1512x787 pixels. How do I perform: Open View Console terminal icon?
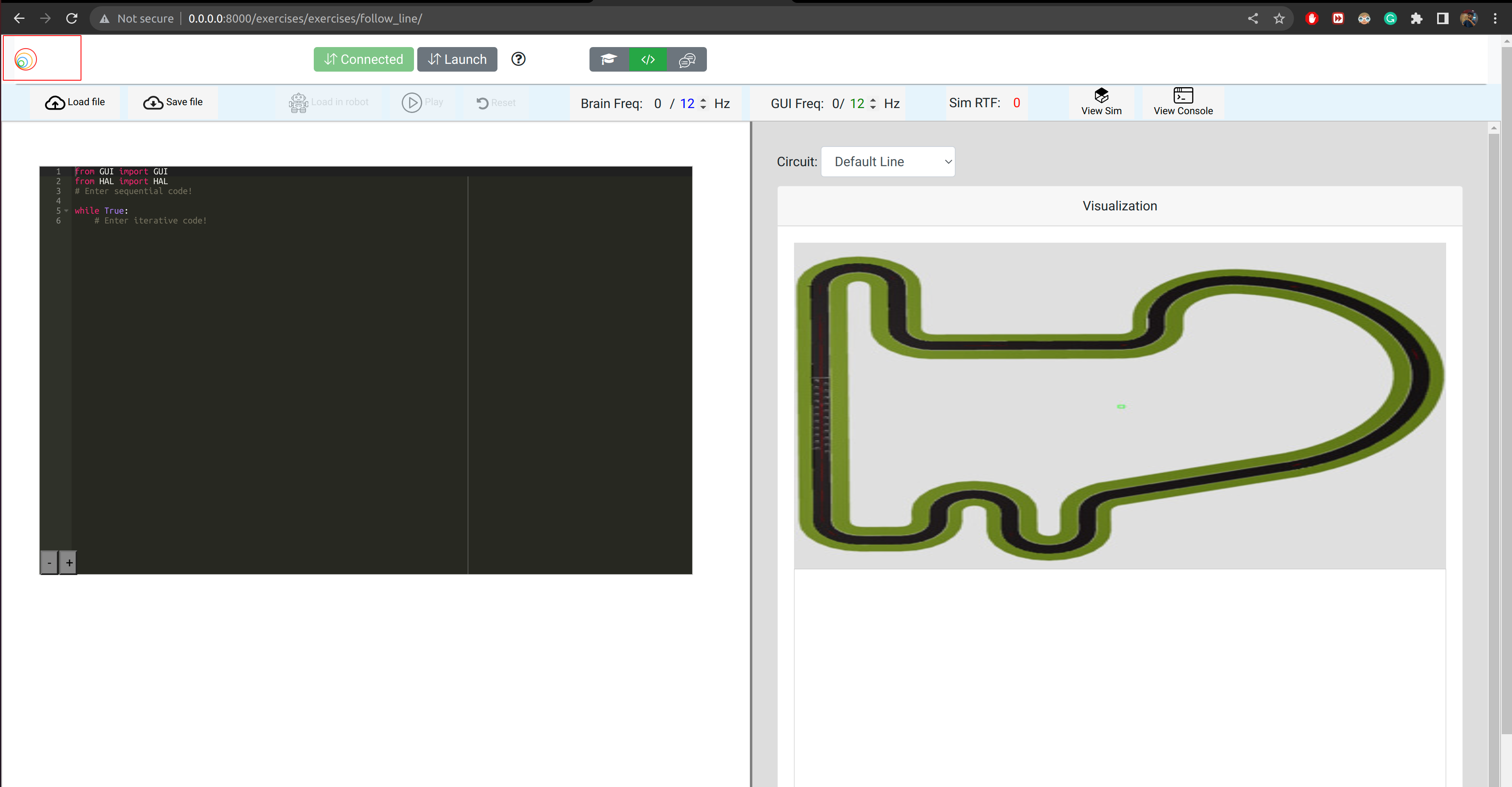coord(1183,96)
